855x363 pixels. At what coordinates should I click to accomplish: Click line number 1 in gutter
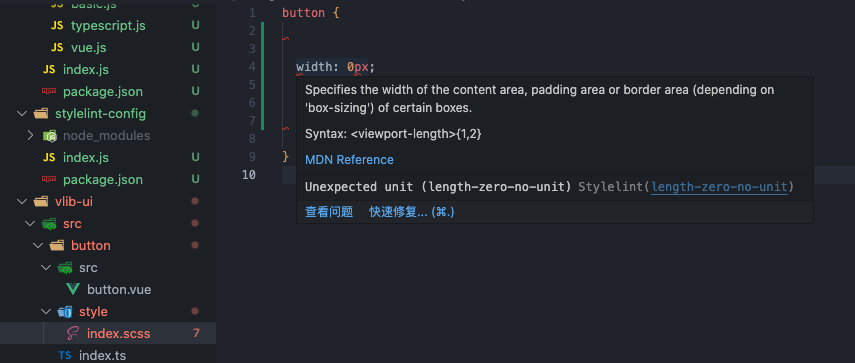[x=252, y=13]
